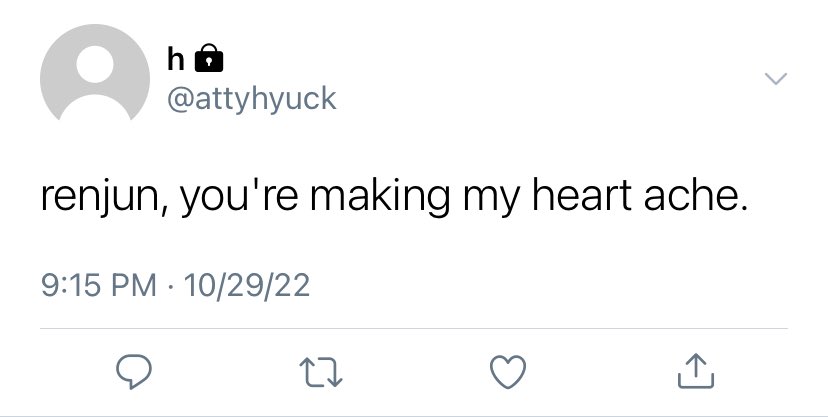The width and height of the screenshot is (828, 417).
Task: Start a reply to @attyhyuck's tweet
Action: [x=134, y=372]
